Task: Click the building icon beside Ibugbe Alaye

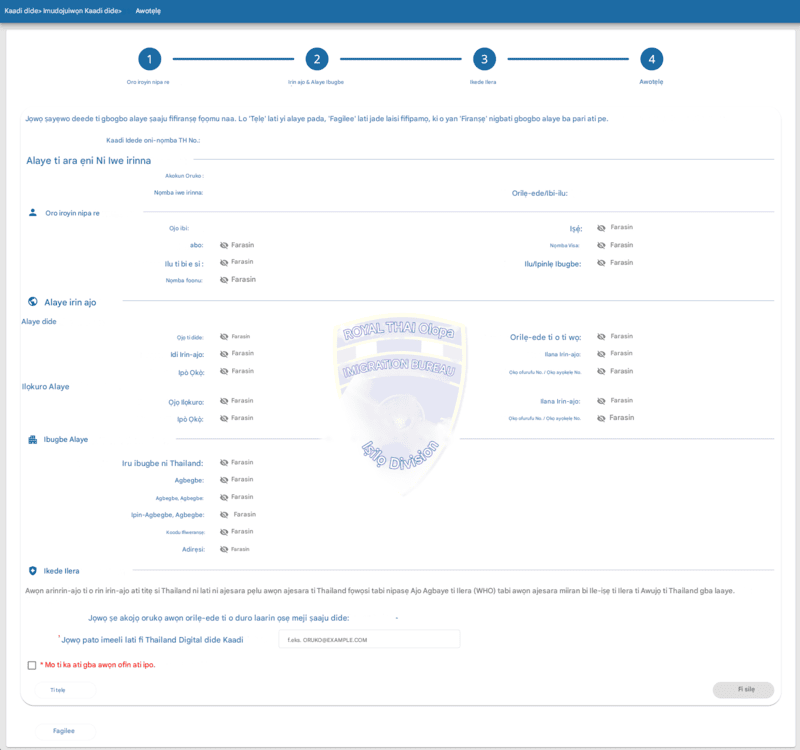Action: coord(33,439)
